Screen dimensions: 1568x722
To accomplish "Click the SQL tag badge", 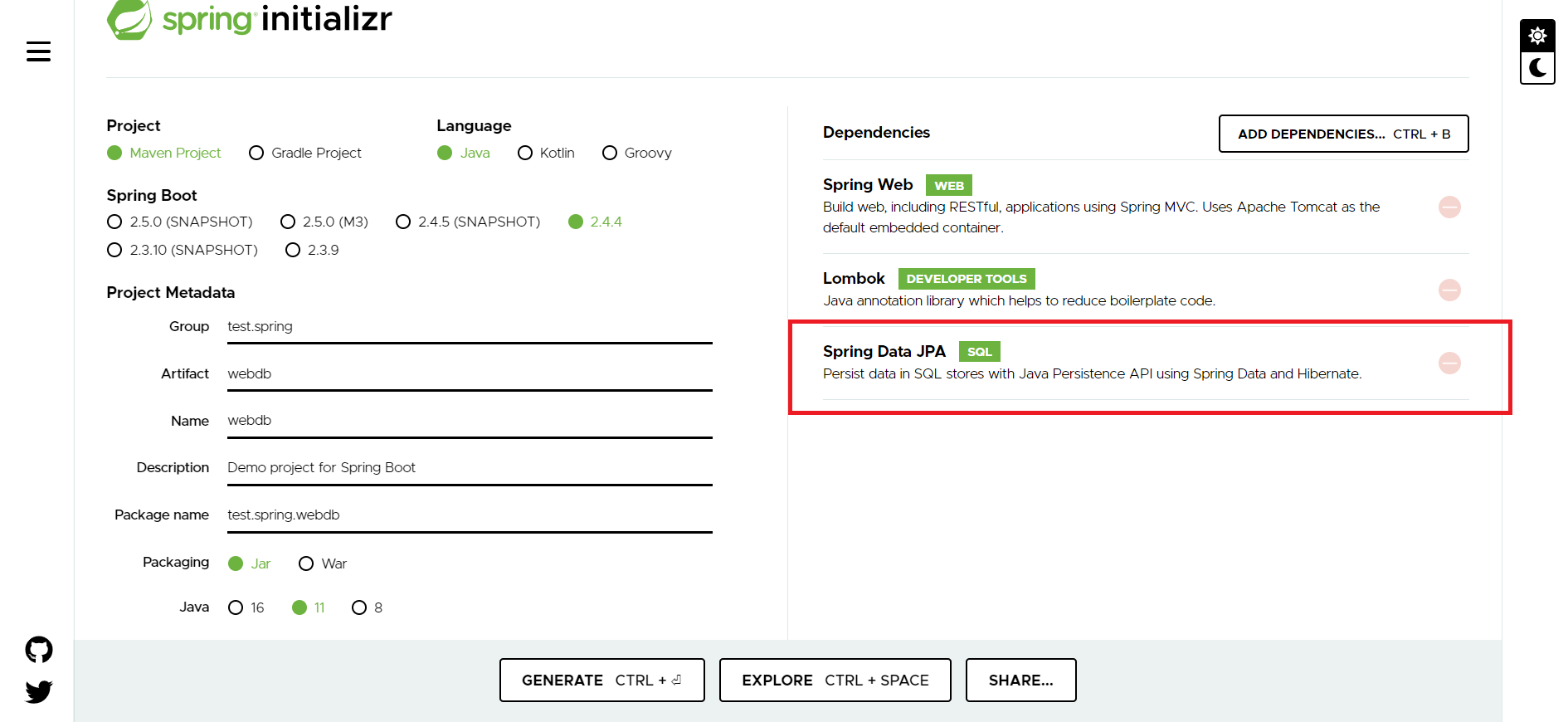I will point(980,352).
